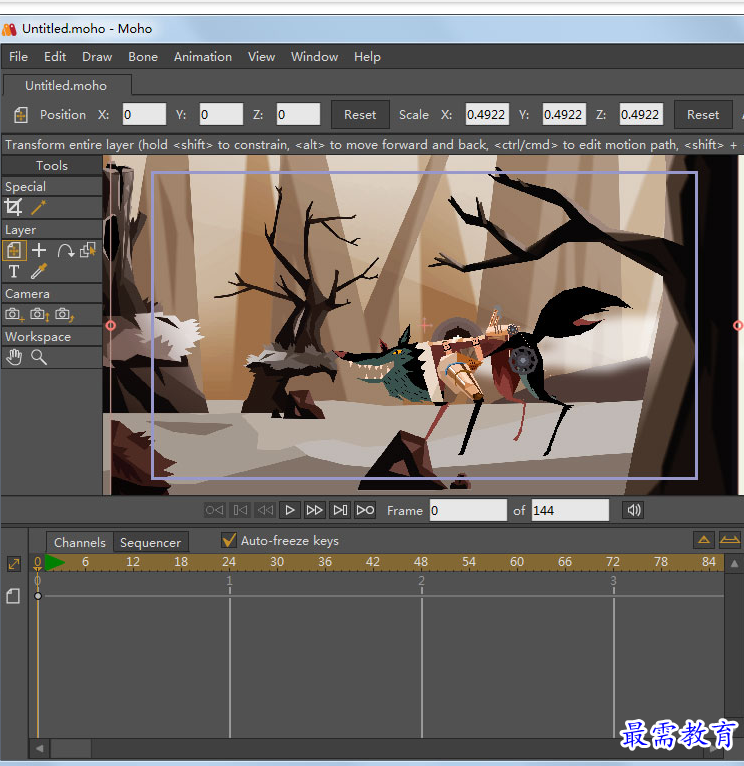The image size is (744, 766).
Task: Click the layer origin crosshair on canvas
Action: point(425,324)
